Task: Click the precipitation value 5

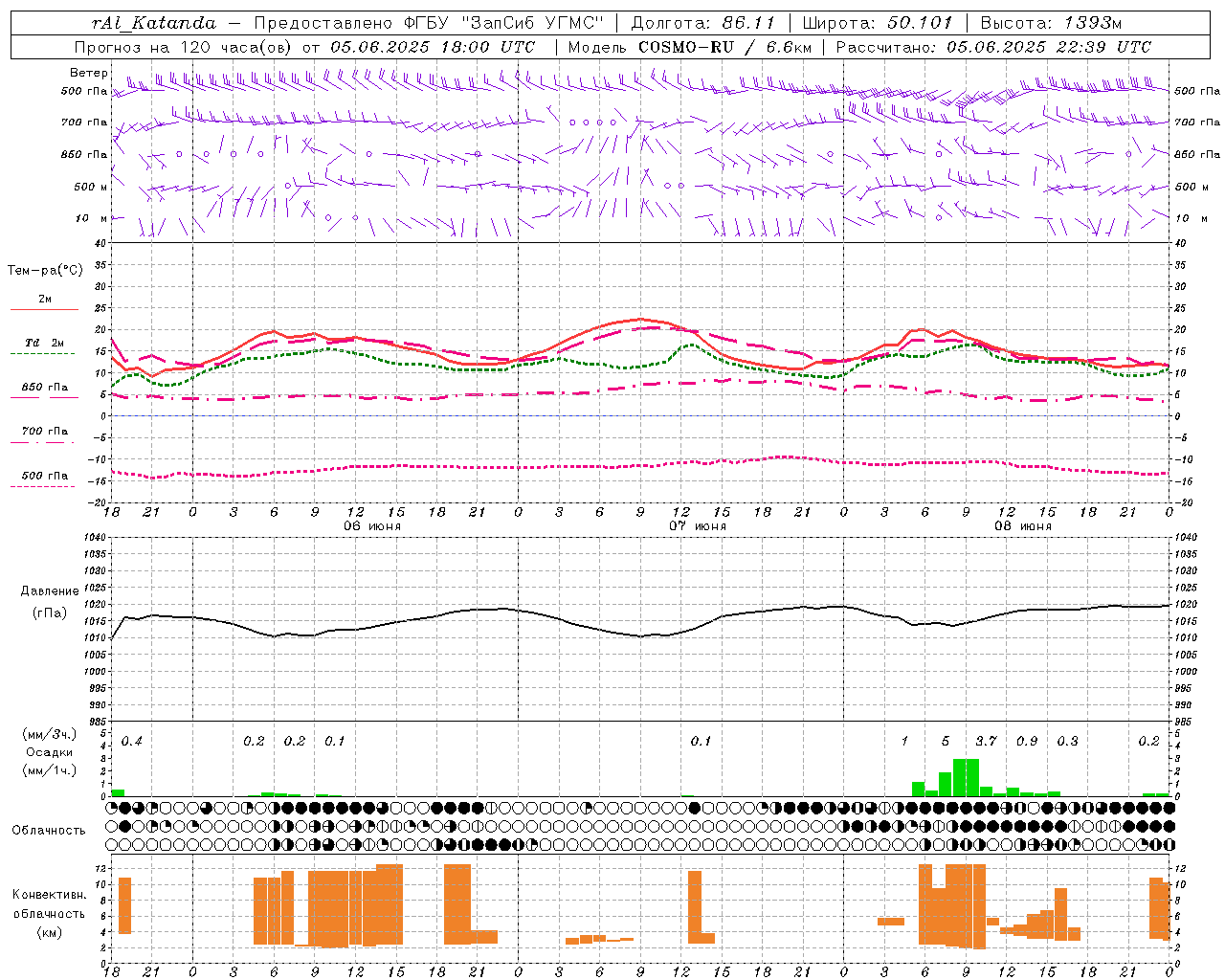Action: click(x=946, y=742)
